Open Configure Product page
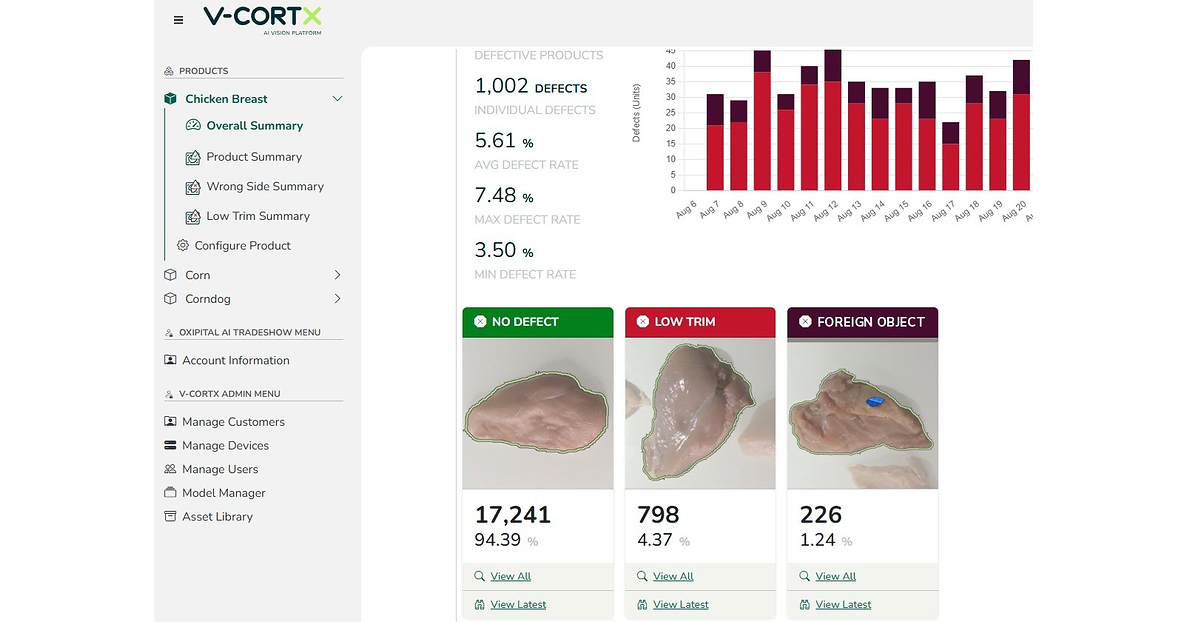This screenshot has width=1188, height=622. (x=242, y=245)
